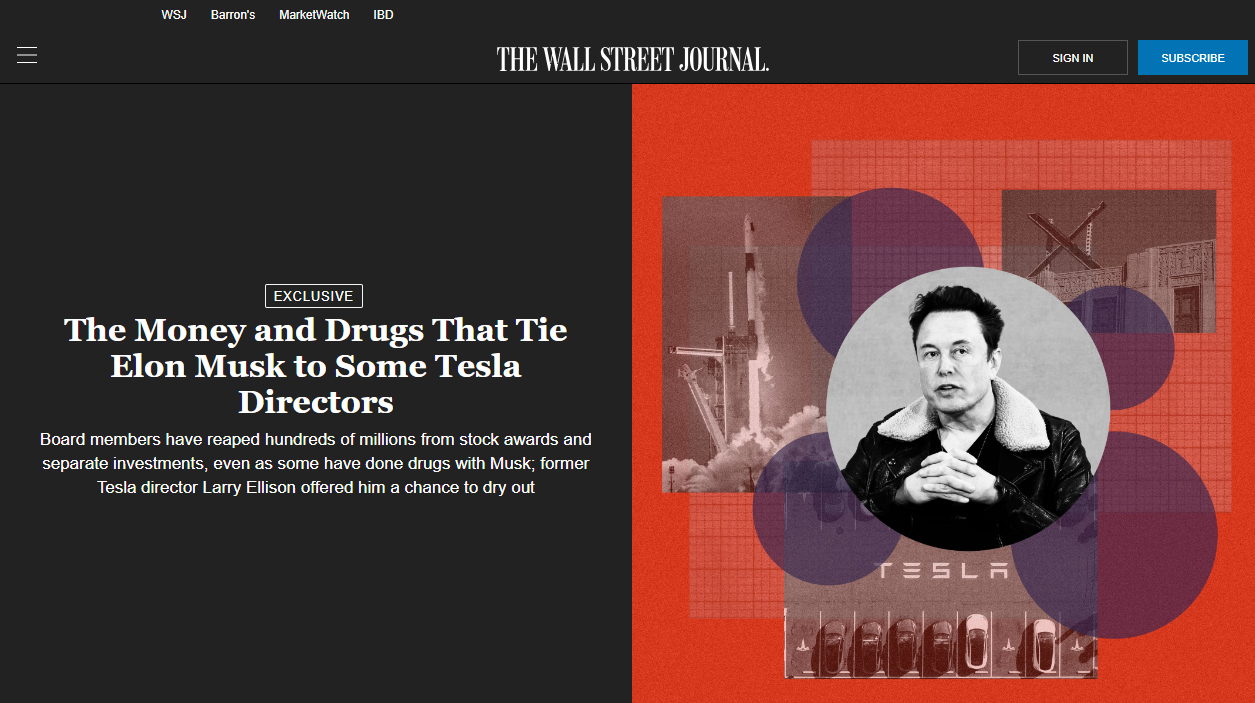Click the blue Subscribe button
This screenshot has height=703, width=1255.
[1192, 58]
